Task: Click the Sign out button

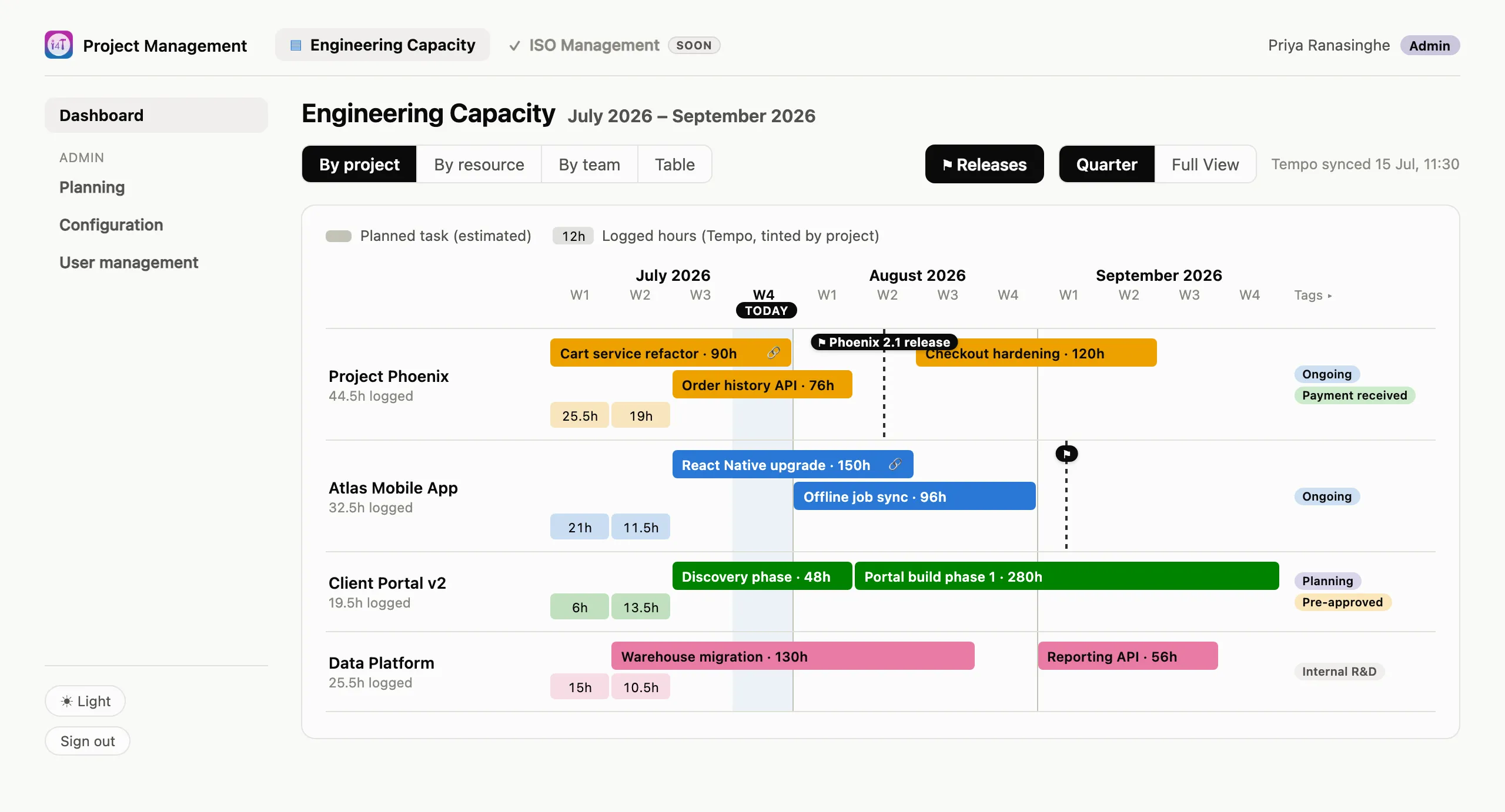Action: click(x=88, y=741)
